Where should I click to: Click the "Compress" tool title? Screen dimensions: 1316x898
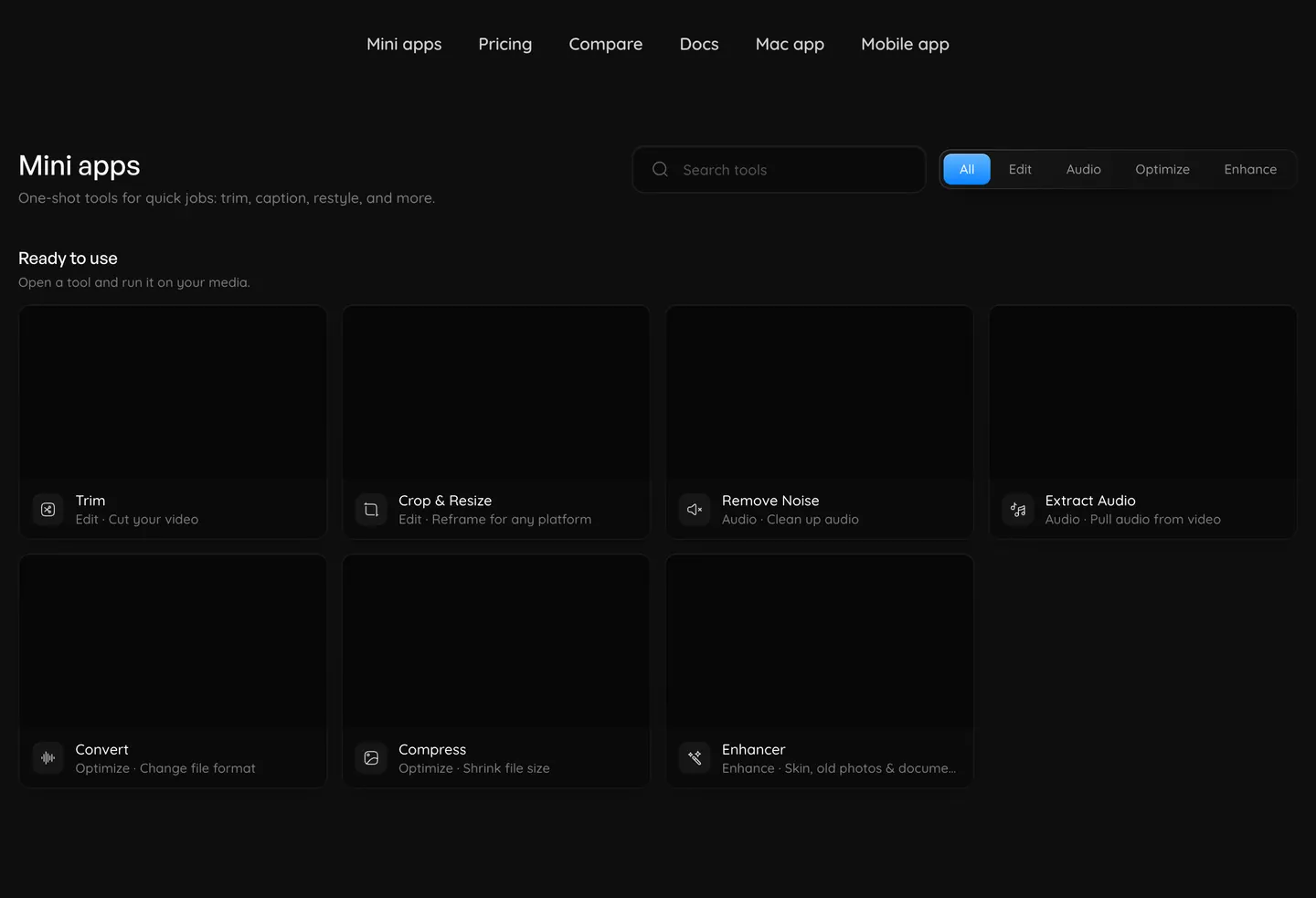tap(432, 750)
